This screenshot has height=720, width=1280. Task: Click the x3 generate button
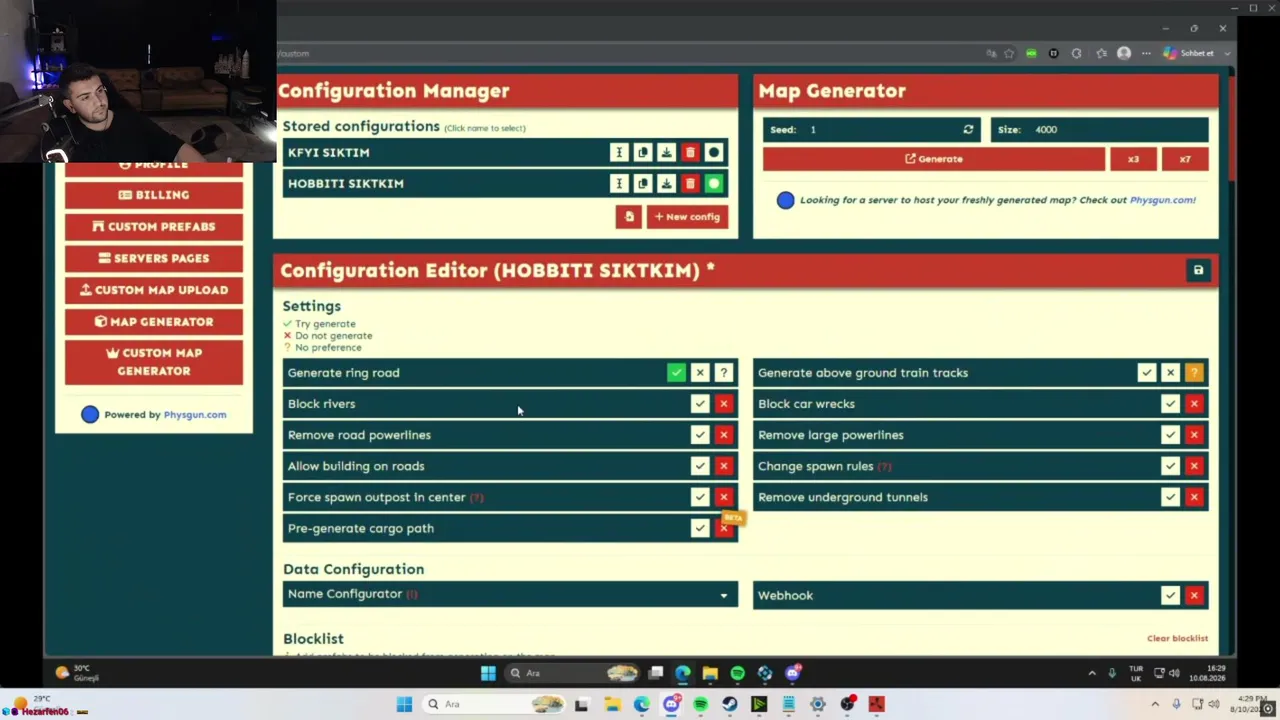[1133, 159]
